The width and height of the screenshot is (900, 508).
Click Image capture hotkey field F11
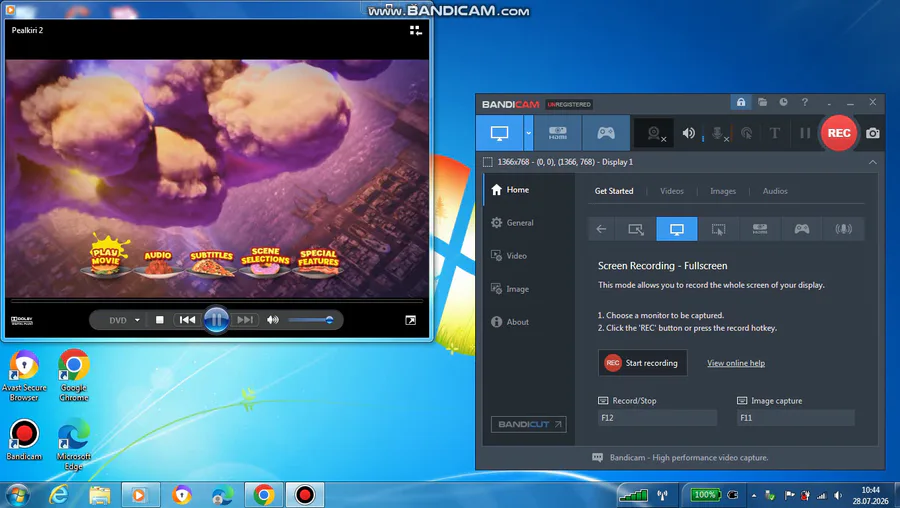(796, 418)
